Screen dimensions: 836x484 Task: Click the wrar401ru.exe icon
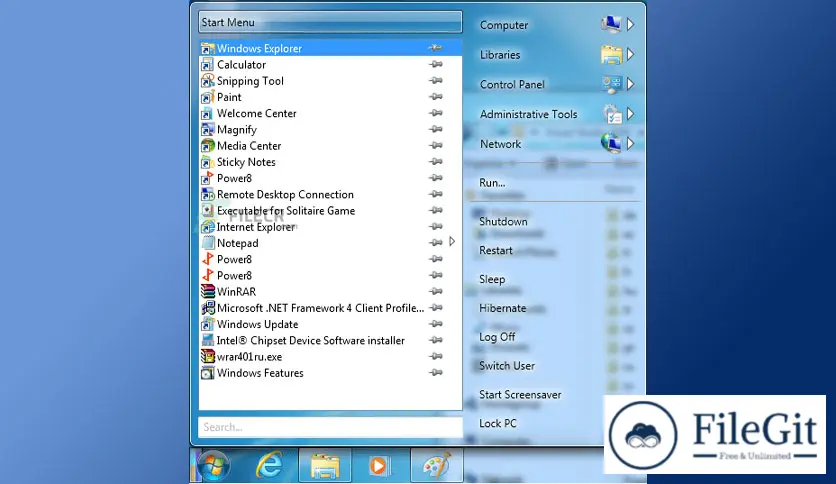[x=207, y=357]
